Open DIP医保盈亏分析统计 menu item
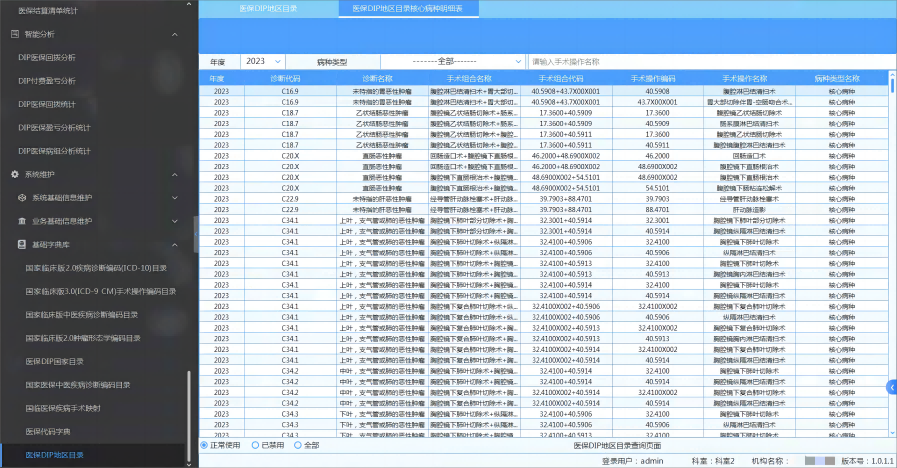This screenshot has height=468, width=897. coord(54,128)
